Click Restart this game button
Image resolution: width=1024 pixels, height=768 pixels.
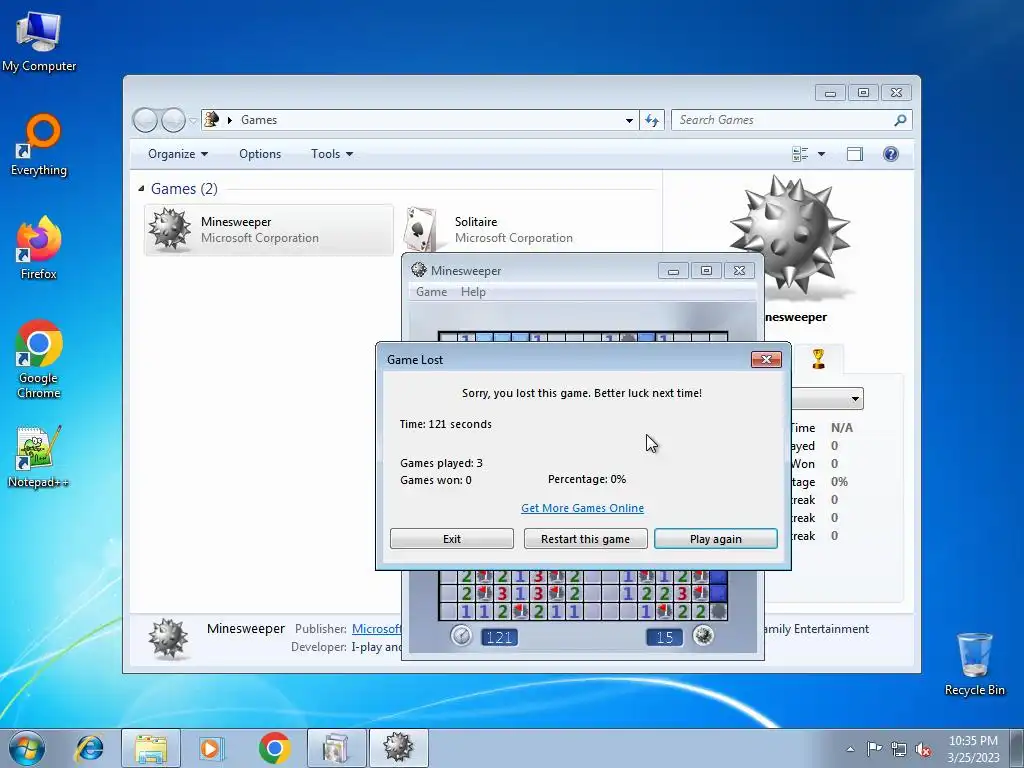[585, 539]
